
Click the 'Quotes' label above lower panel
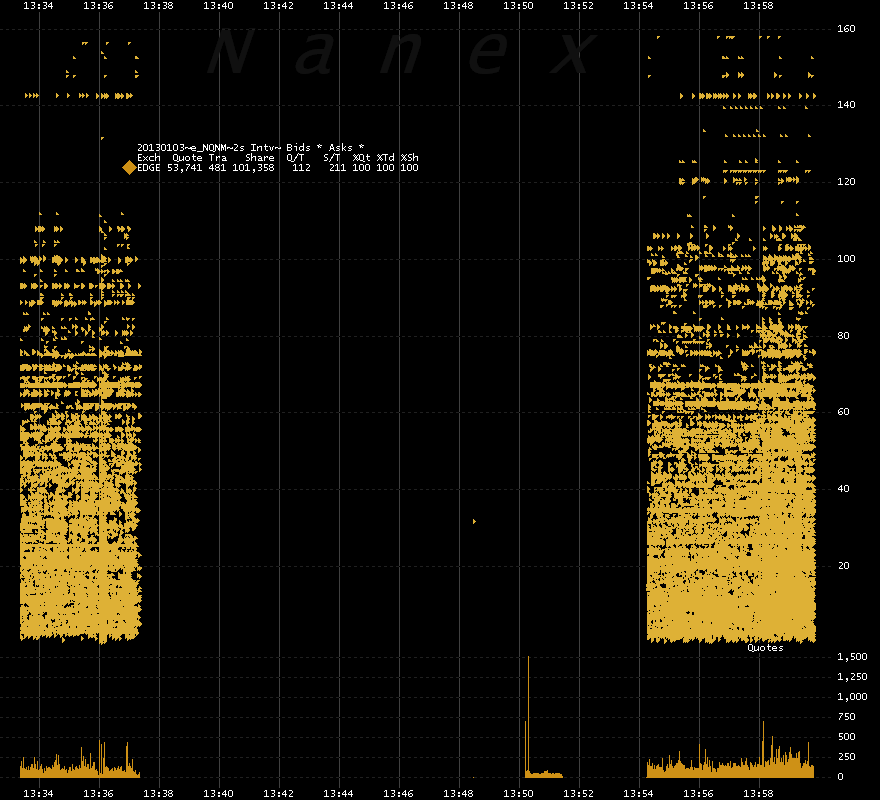[766, 647]
